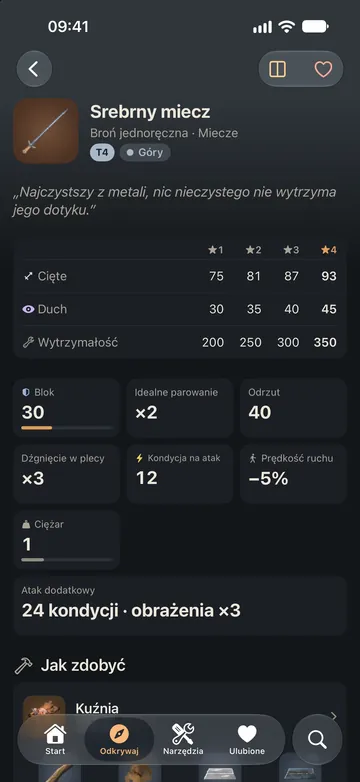360x782 pixels.
Task: Tap the Góry biome tag
Action: pos(145,153)
